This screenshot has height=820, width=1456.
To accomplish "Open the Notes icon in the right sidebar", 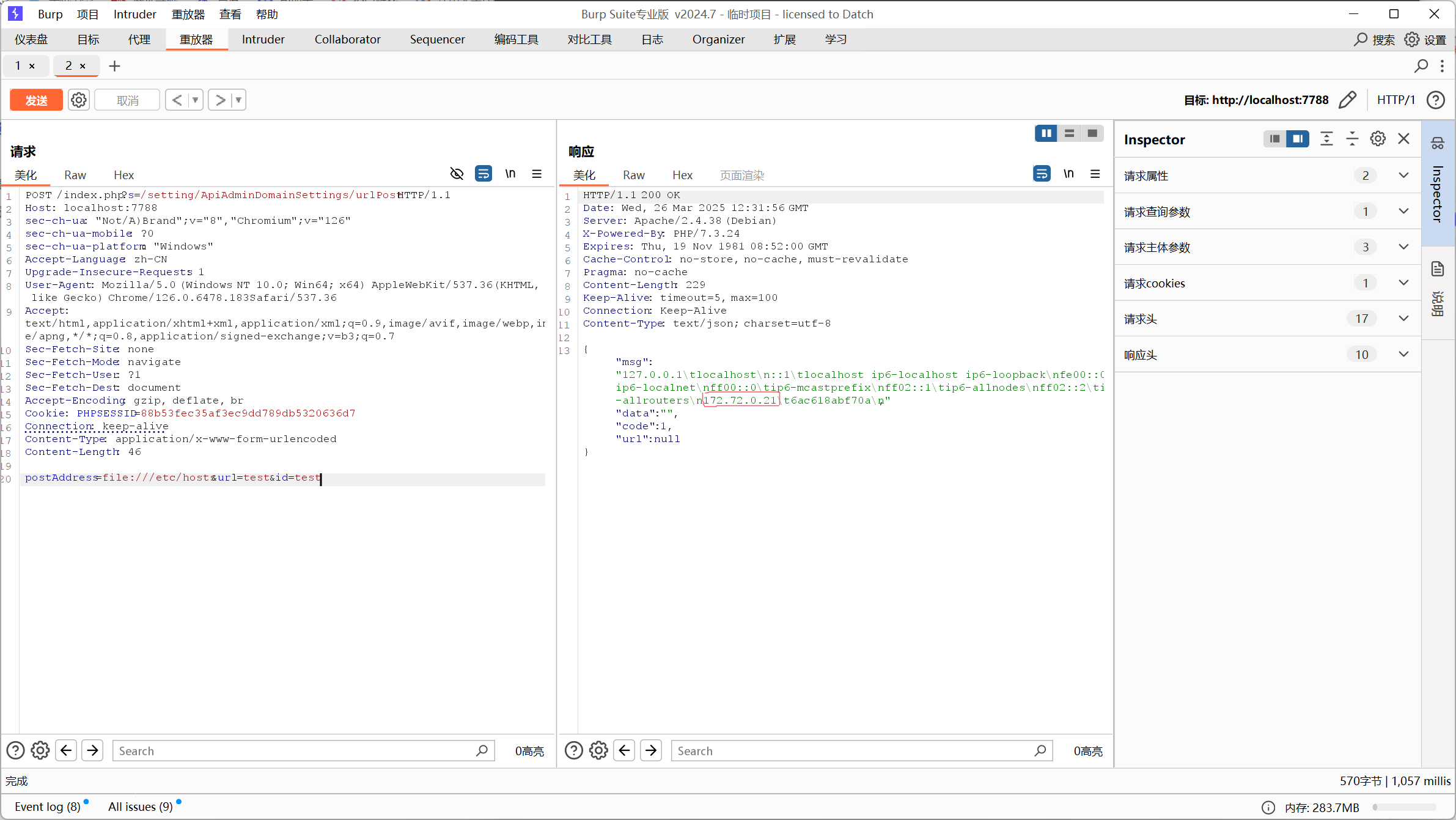I will [1438, 269].
